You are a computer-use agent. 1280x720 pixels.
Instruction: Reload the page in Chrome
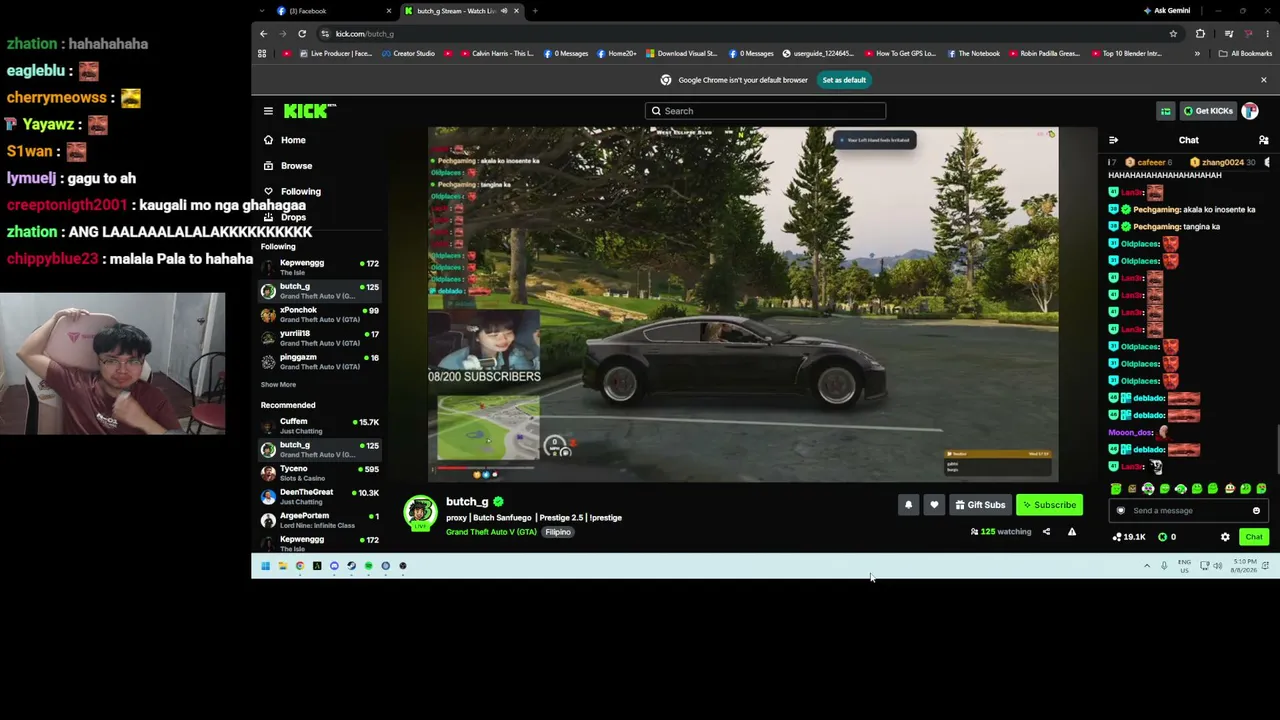(302, 34)
